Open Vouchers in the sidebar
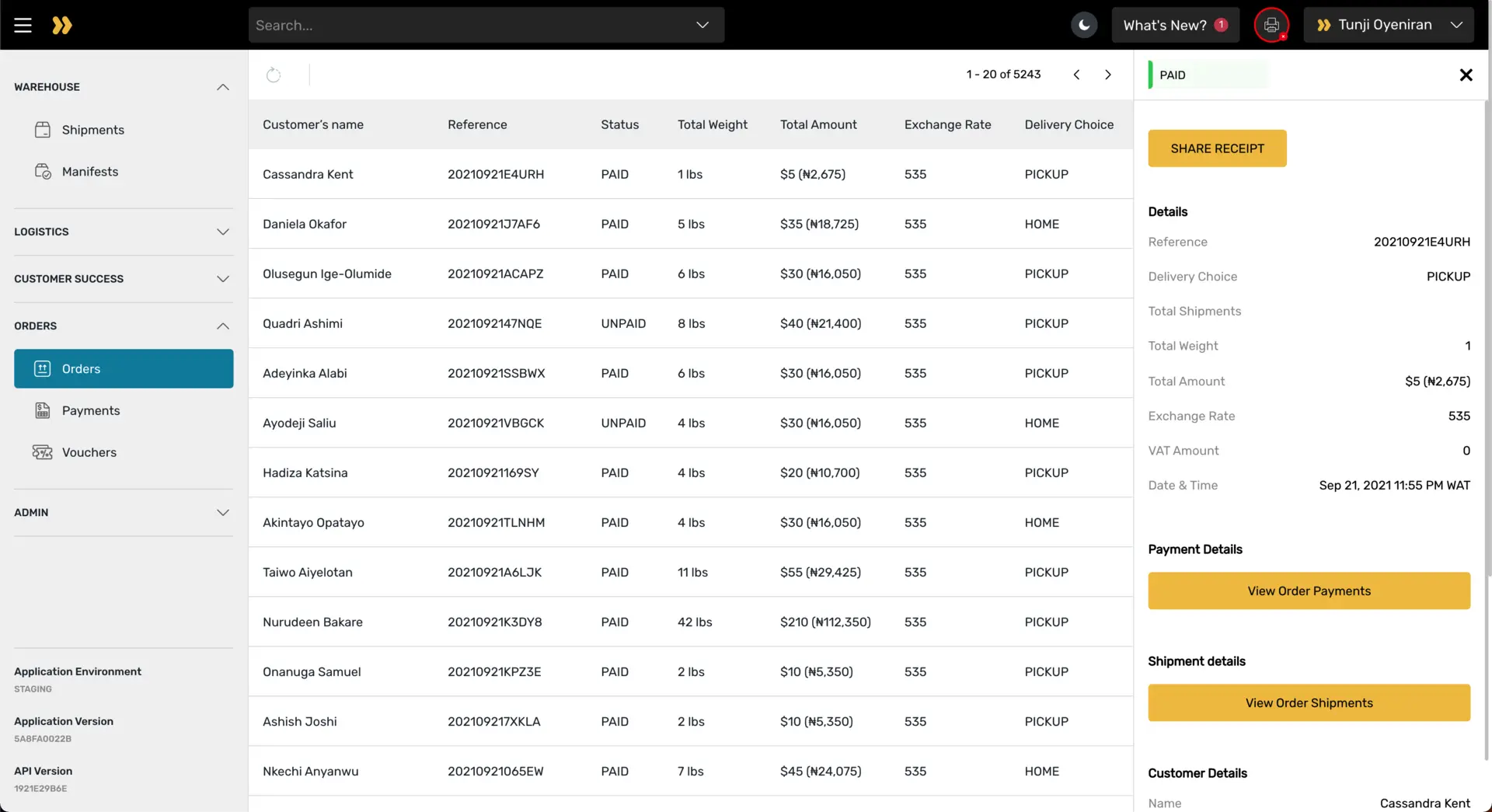The width and height of the screenshot is (1492, 812). coord(124,452)
